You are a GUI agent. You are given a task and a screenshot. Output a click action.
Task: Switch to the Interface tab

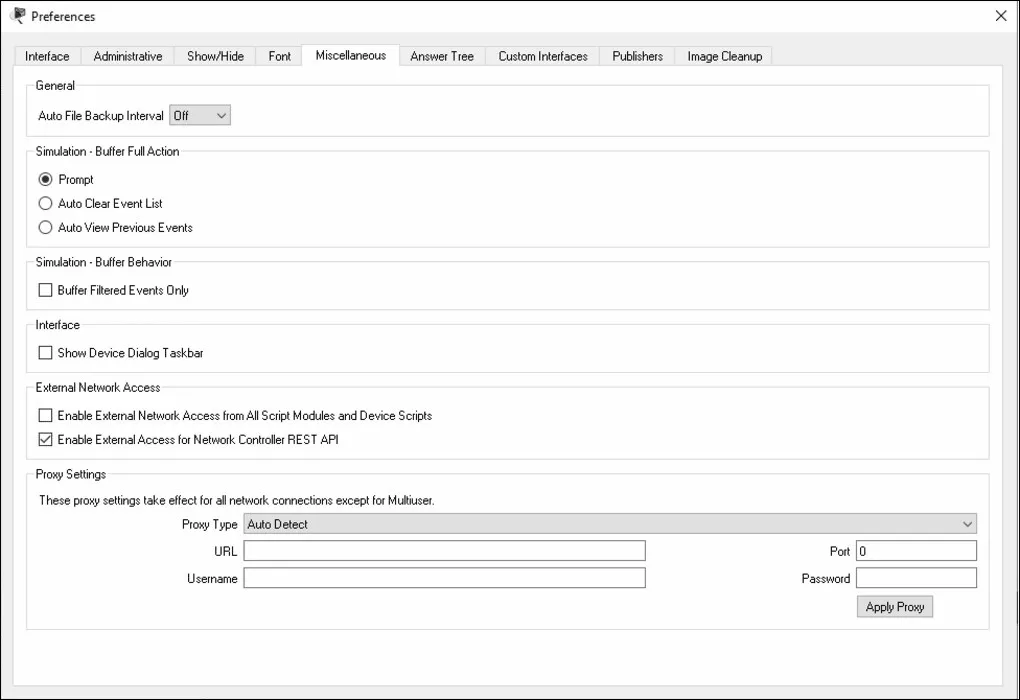click(x=47, y=56)
